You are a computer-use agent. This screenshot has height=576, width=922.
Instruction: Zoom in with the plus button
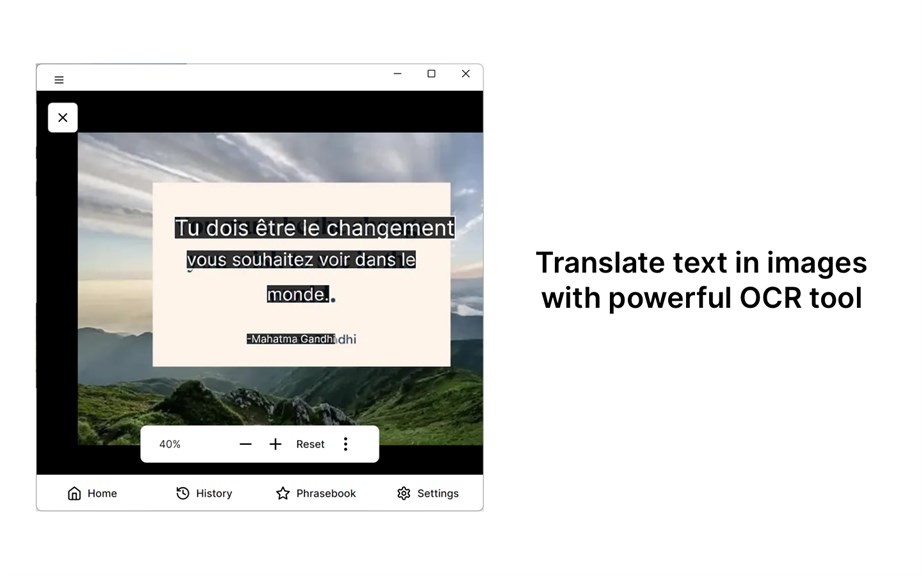point(275,444)
